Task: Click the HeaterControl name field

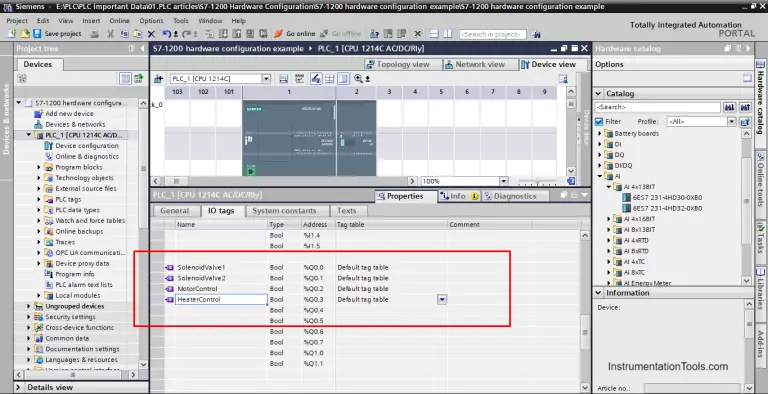Action: pyautogui.click(x=221, y=299)
